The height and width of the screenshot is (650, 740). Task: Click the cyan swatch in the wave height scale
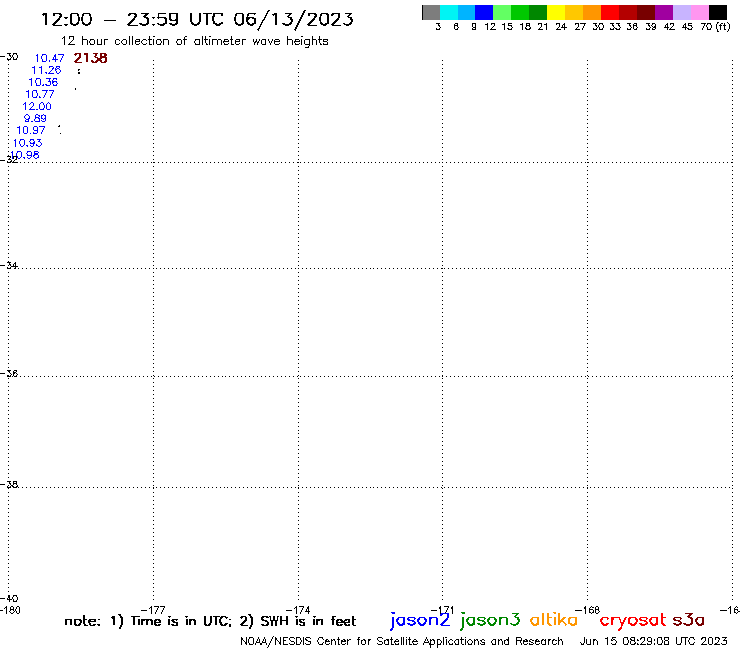[x=449, y=12]
